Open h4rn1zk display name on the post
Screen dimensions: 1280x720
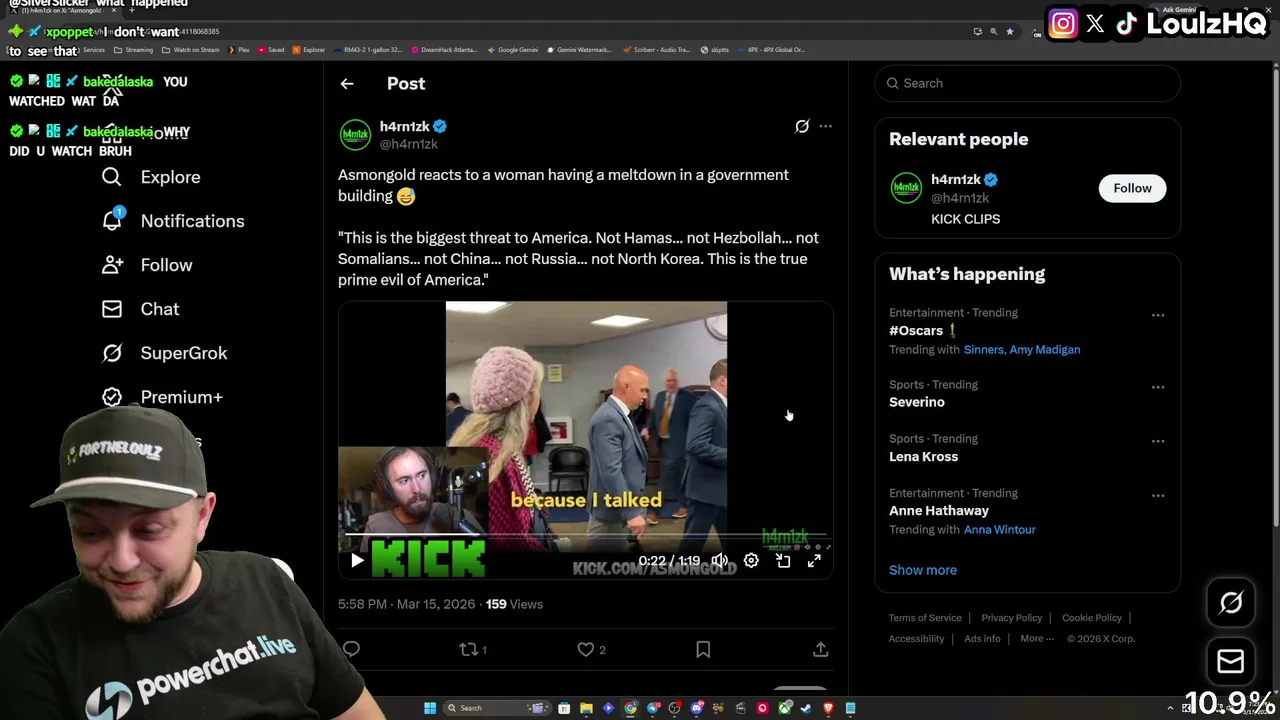(x=404, y=126)
